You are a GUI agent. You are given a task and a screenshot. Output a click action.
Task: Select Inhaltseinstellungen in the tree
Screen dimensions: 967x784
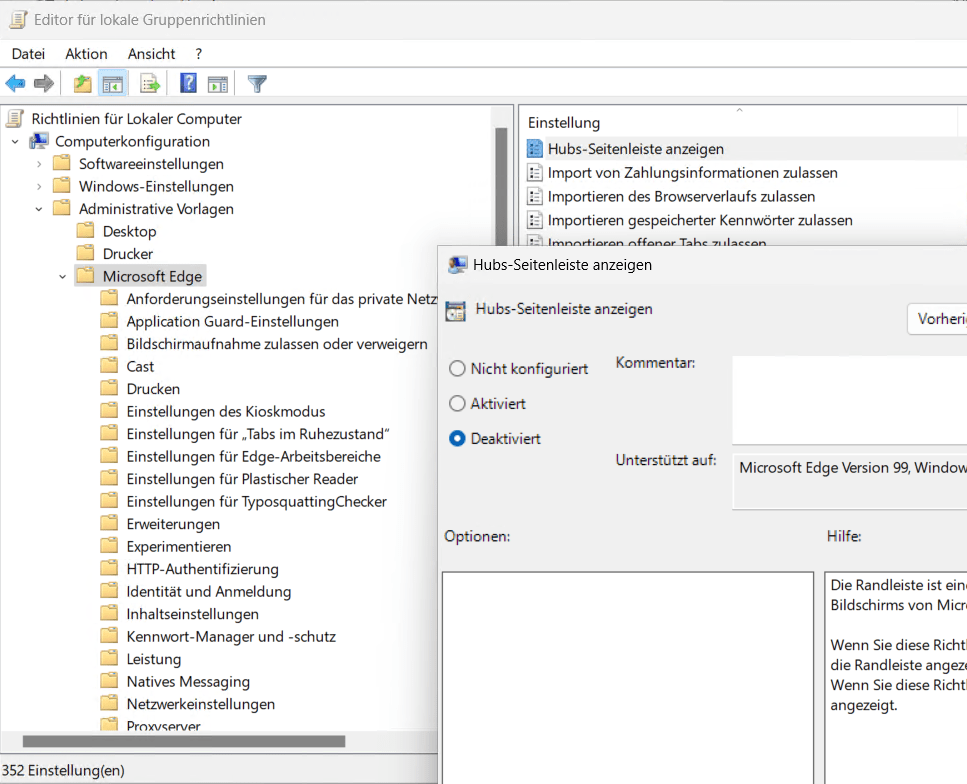click(192, 614)
